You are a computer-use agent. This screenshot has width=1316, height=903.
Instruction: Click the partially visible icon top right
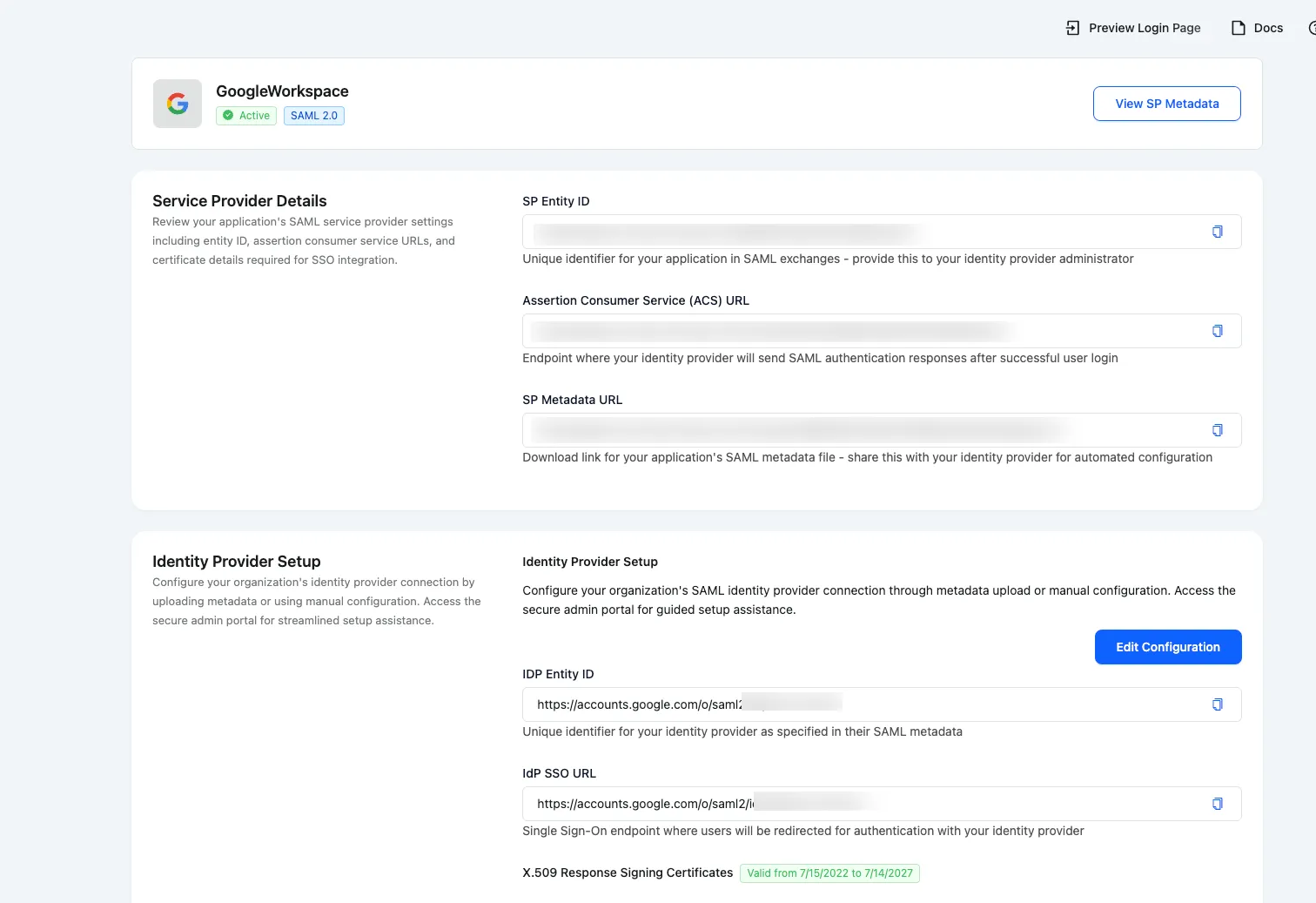click(1312, 27)
